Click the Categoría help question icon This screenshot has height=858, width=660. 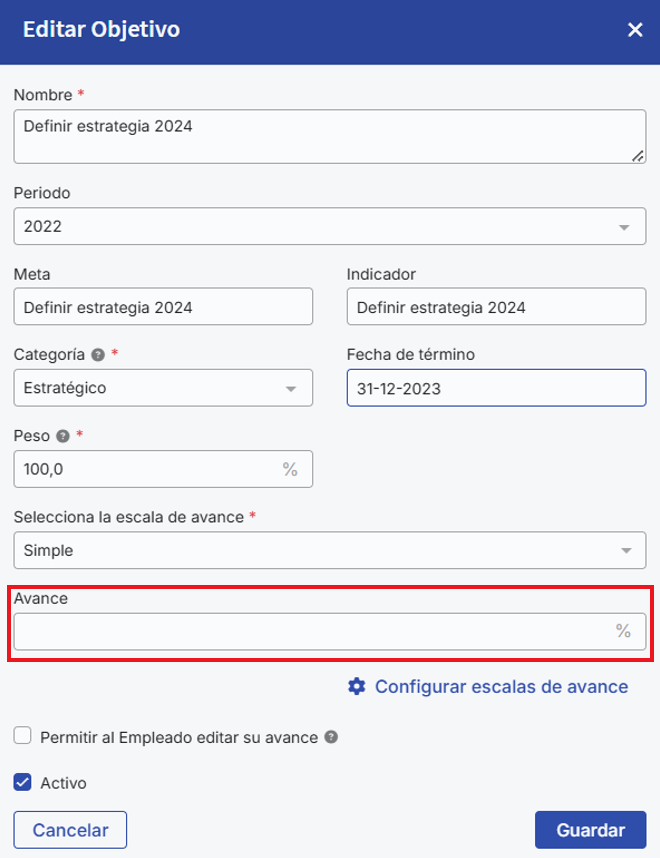click(x=98, y=355)
